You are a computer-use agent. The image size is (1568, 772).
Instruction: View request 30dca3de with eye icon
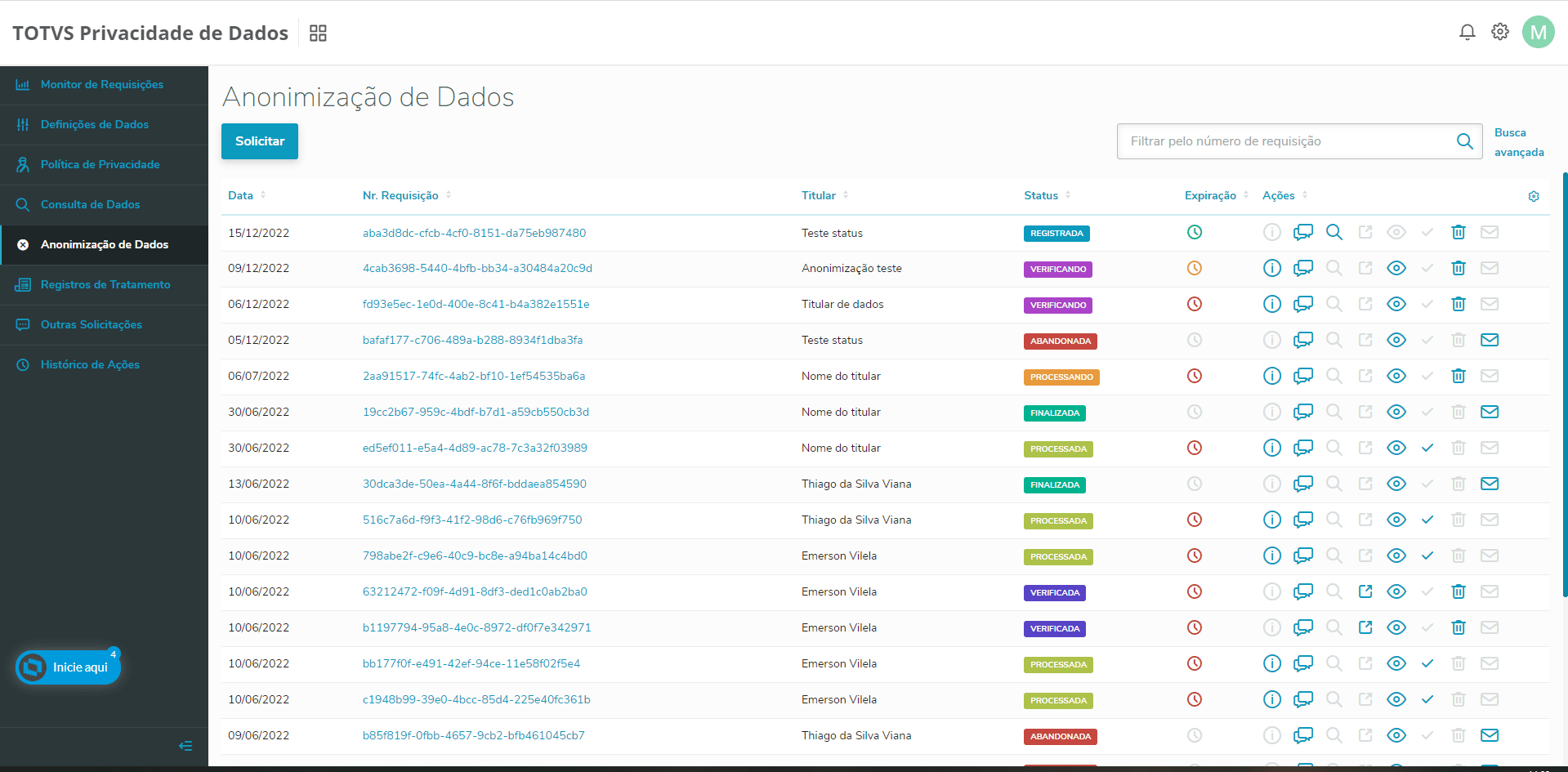pyautogui.click(x=1396, y=484)
